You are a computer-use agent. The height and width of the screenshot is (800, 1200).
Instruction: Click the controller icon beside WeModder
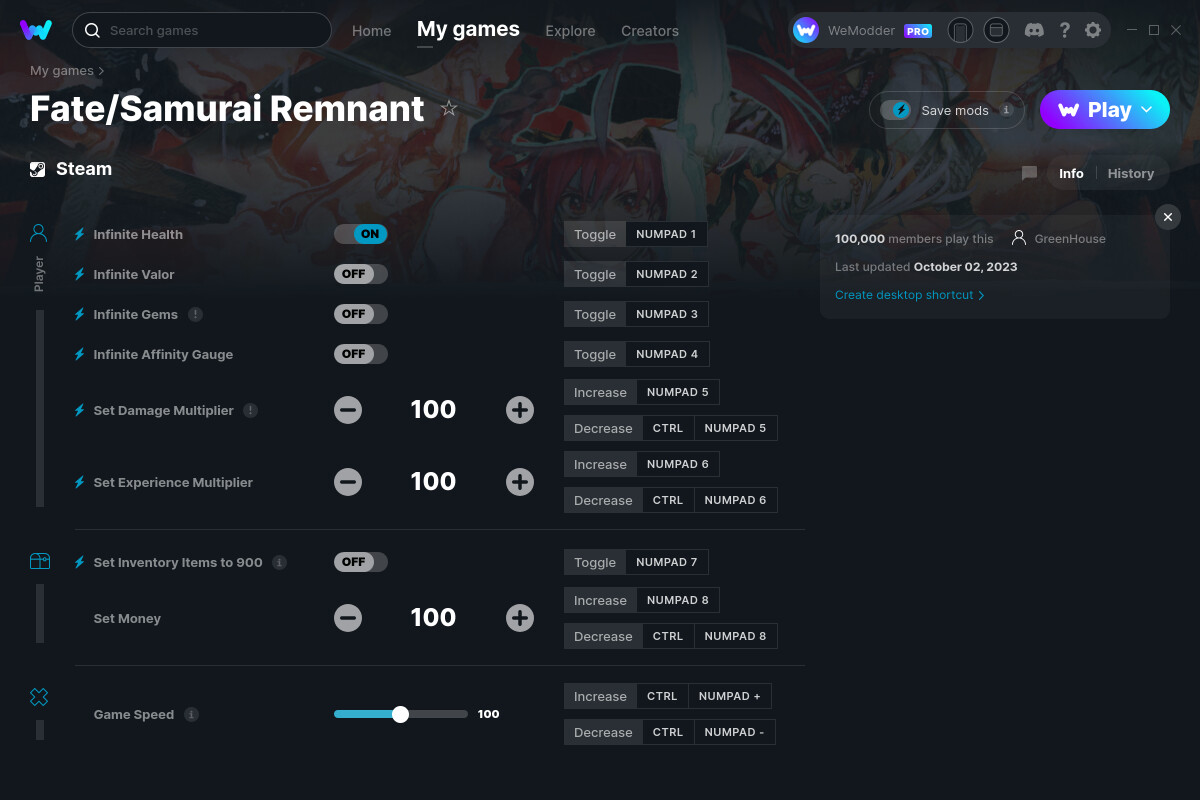point(960,30)
